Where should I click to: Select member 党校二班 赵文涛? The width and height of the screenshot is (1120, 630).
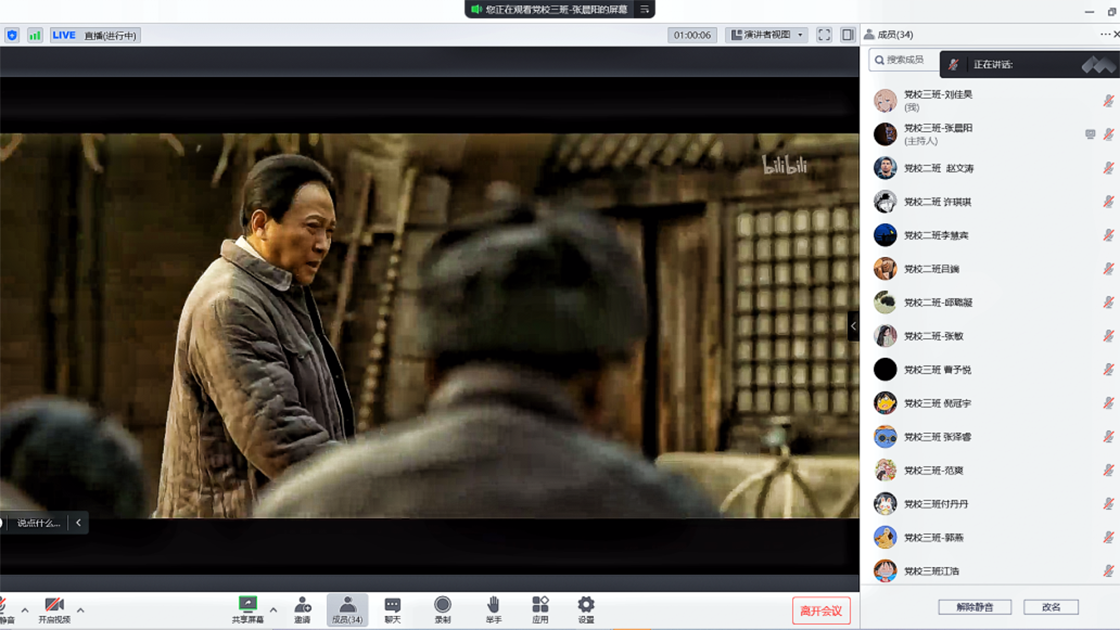pos(989,168)
